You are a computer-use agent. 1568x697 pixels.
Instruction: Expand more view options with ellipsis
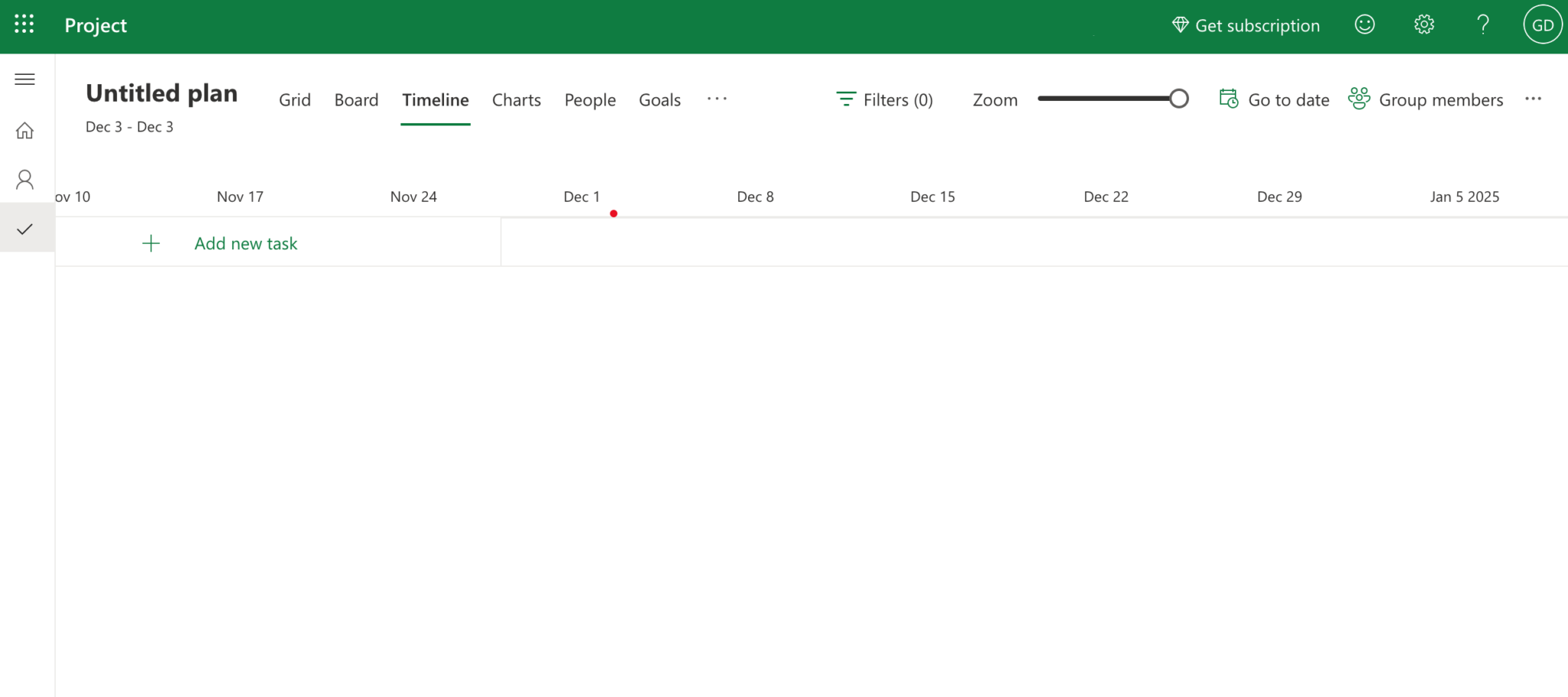tap(717, 99)
